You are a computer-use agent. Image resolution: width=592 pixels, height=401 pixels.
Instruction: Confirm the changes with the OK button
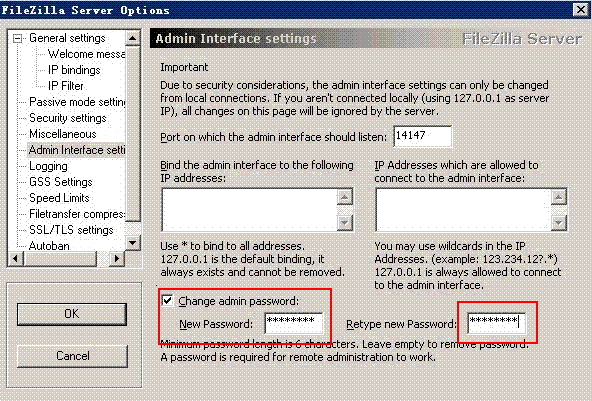tap(72, 314)
